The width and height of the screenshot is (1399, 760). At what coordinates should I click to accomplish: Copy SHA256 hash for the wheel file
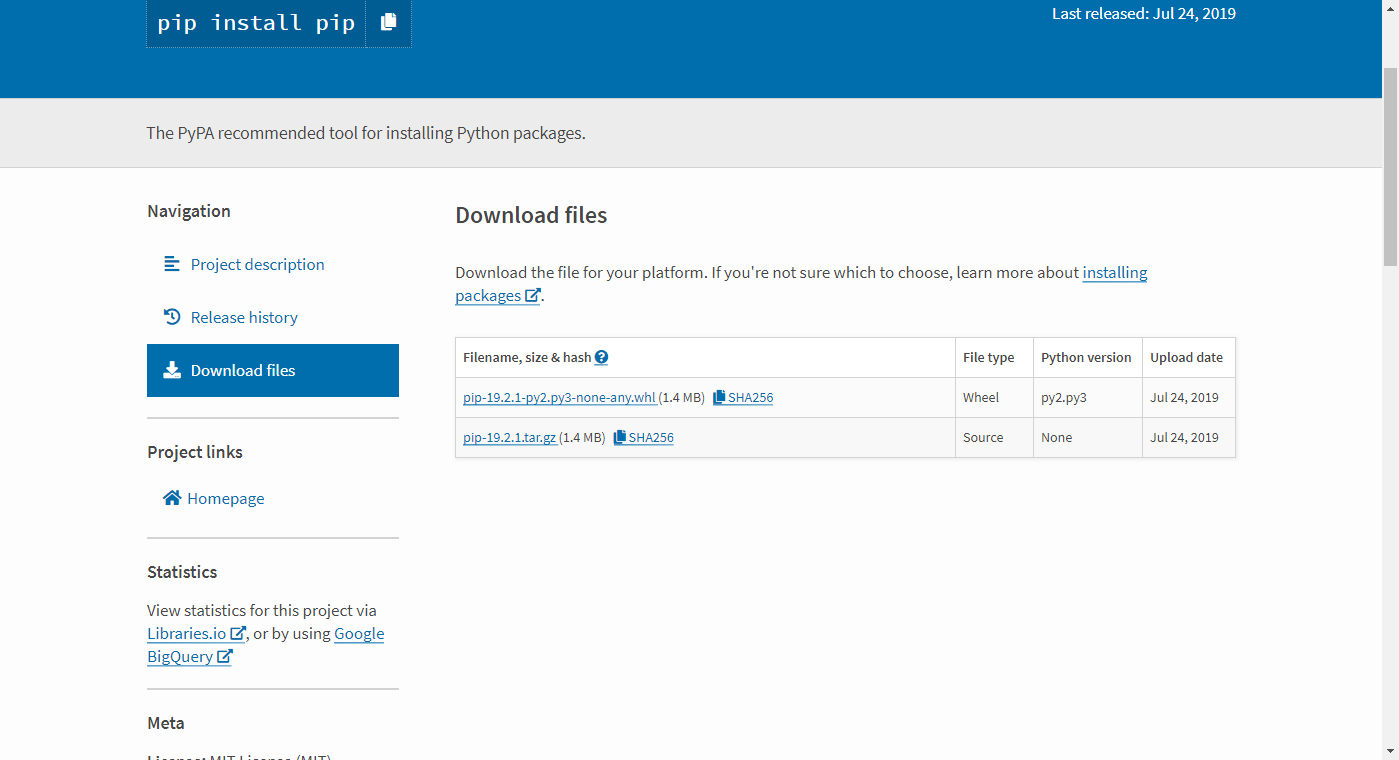(743, 397)
